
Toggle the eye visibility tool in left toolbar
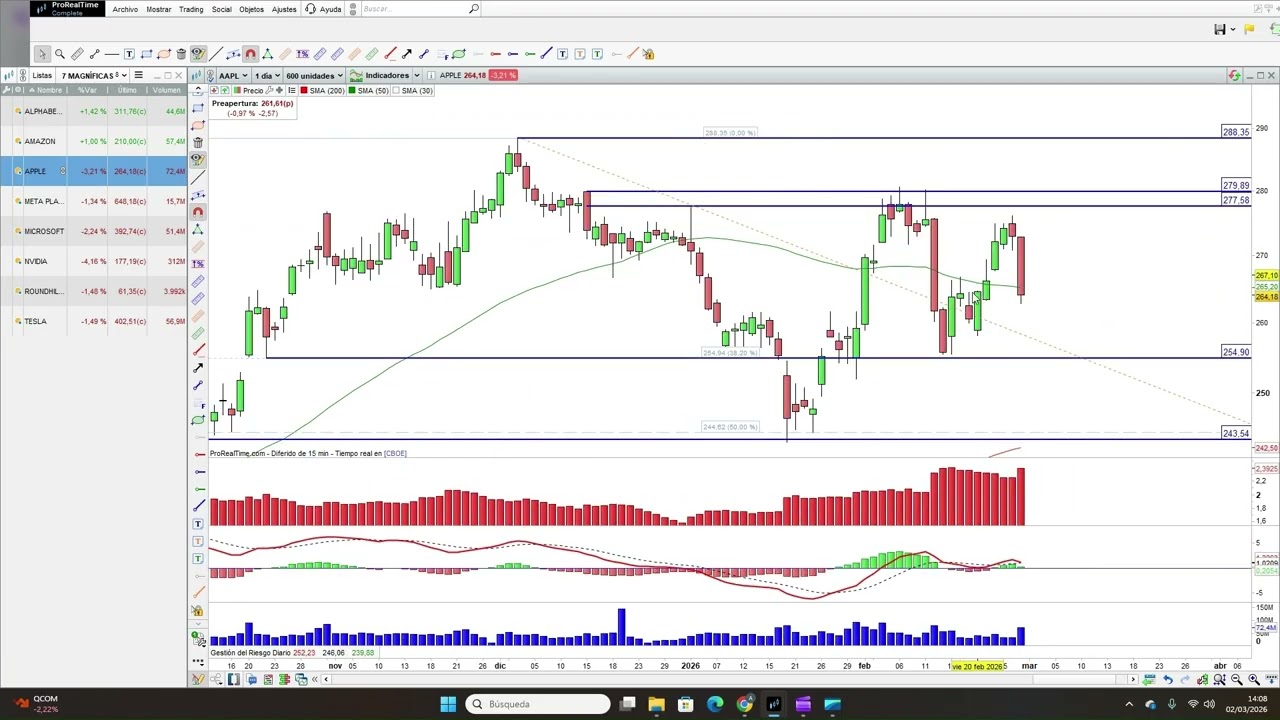tap(198, 159)
